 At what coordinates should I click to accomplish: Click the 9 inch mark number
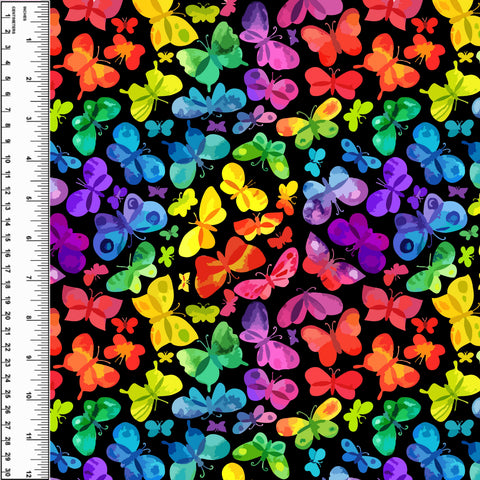point(29,358)
